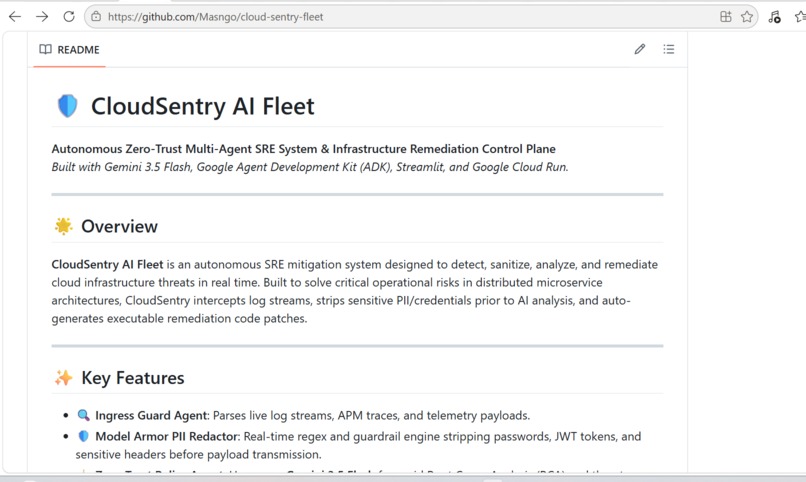The height and width of the screenshot is (482, 806).
Task: Click the site info lock icon
Action: tap(96, 16)
